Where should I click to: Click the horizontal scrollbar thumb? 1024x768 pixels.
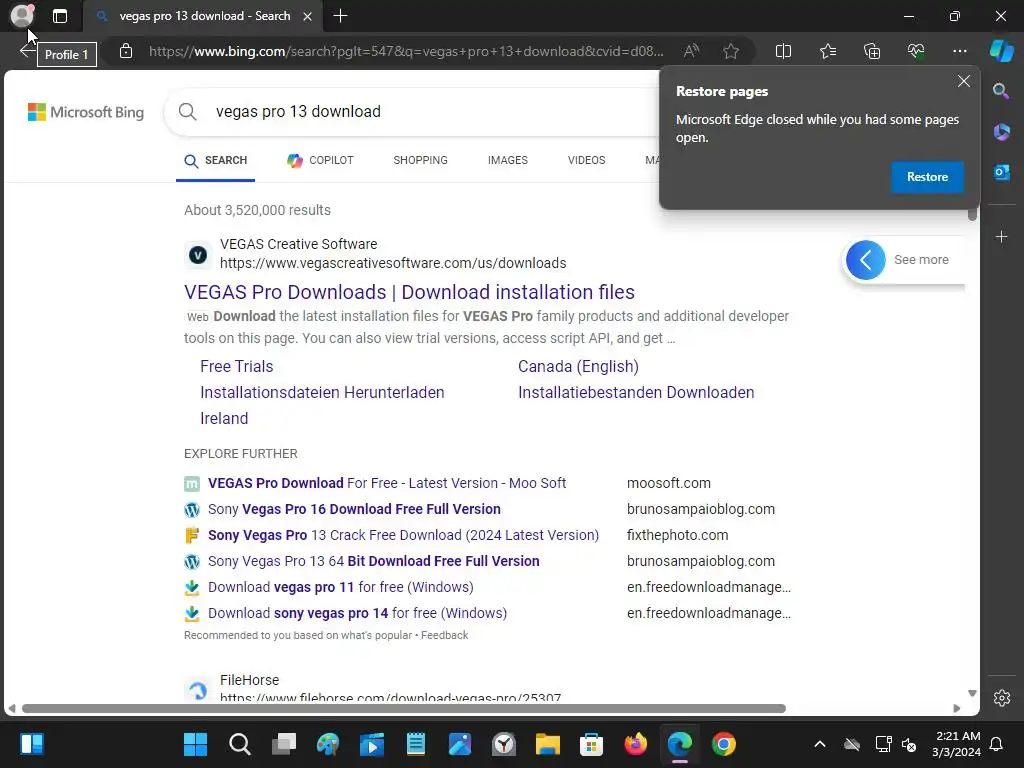[x=404, y=709]
